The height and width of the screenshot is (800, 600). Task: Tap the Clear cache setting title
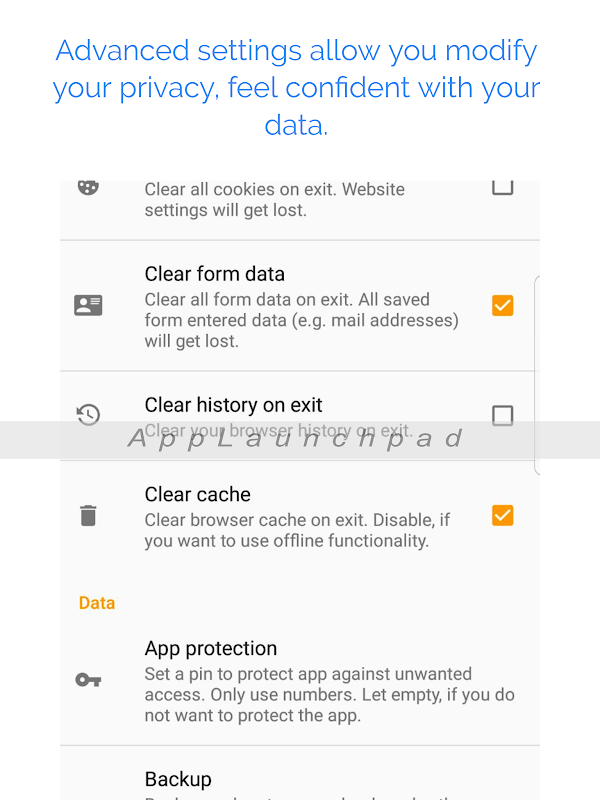tap(197, 494)
